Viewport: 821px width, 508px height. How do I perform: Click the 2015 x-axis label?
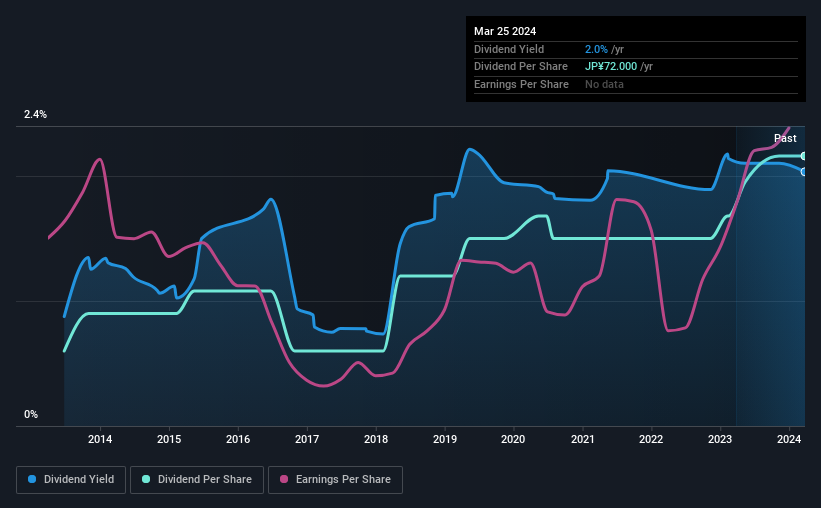pos(169,439)
